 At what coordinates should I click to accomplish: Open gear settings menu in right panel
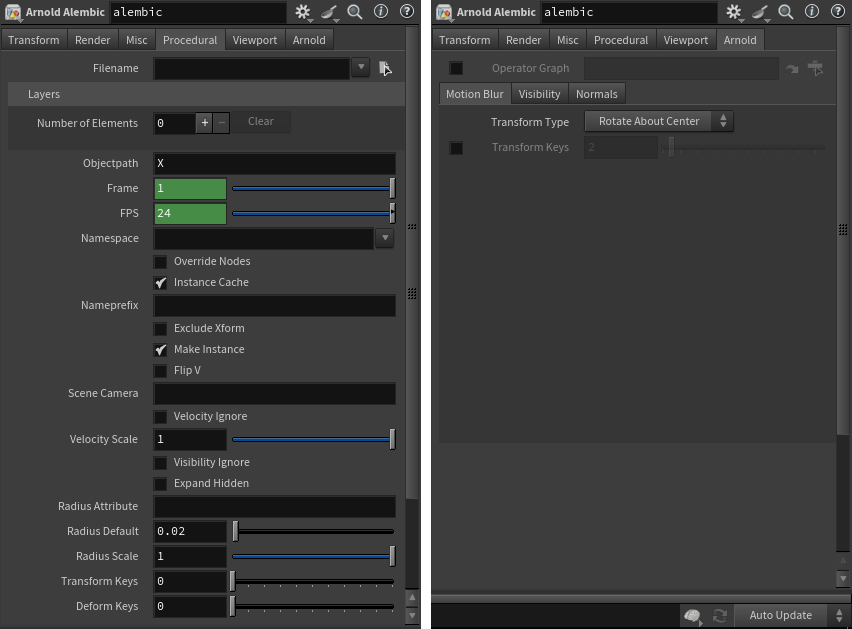pyautogui.click(x=734, y=12)
